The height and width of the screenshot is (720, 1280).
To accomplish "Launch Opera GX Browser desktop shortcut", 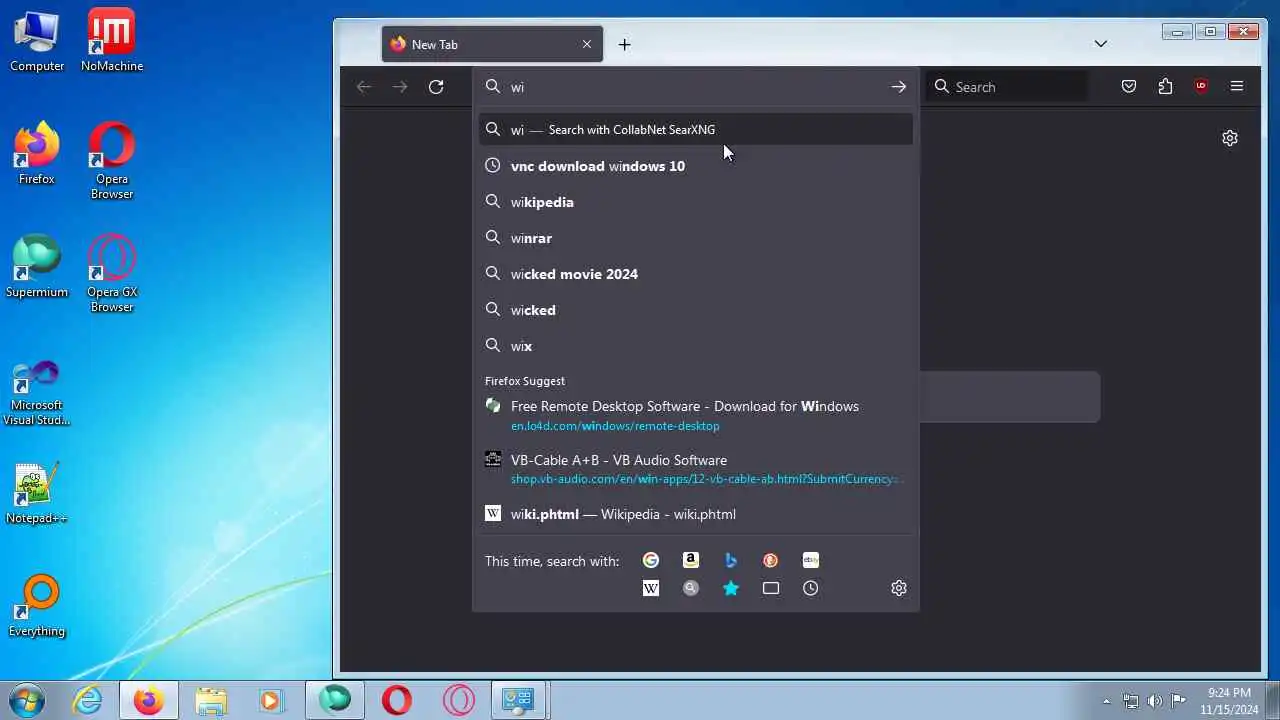I will (112, 274).
